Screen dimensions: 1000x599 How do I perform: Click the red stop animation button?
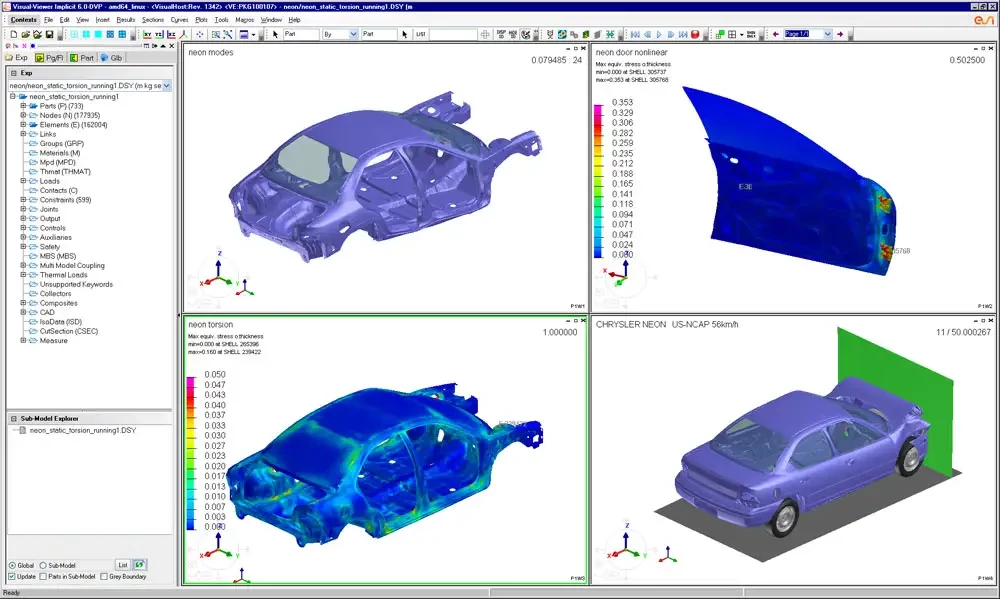click(695, 34)
